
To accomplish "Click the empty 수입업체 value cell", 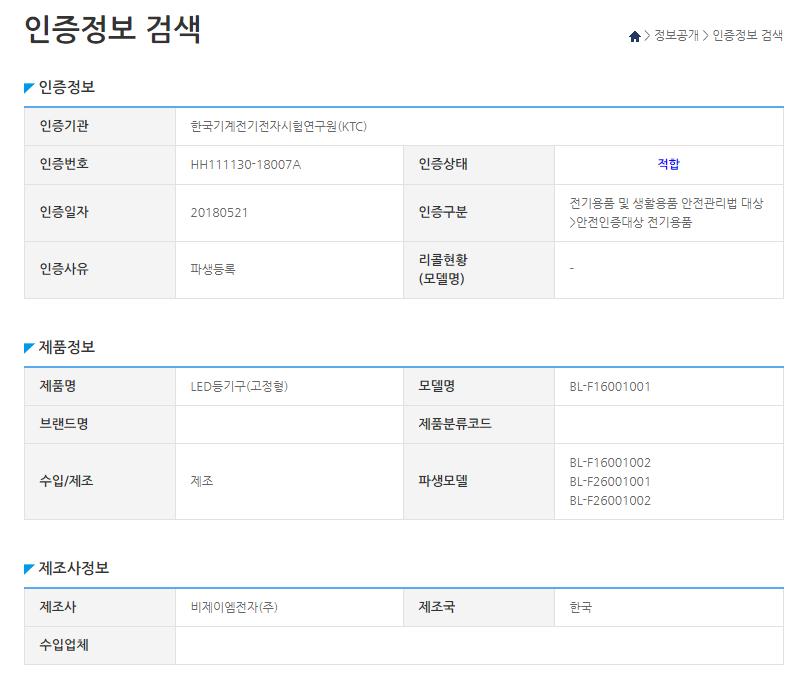I will 478,645.
